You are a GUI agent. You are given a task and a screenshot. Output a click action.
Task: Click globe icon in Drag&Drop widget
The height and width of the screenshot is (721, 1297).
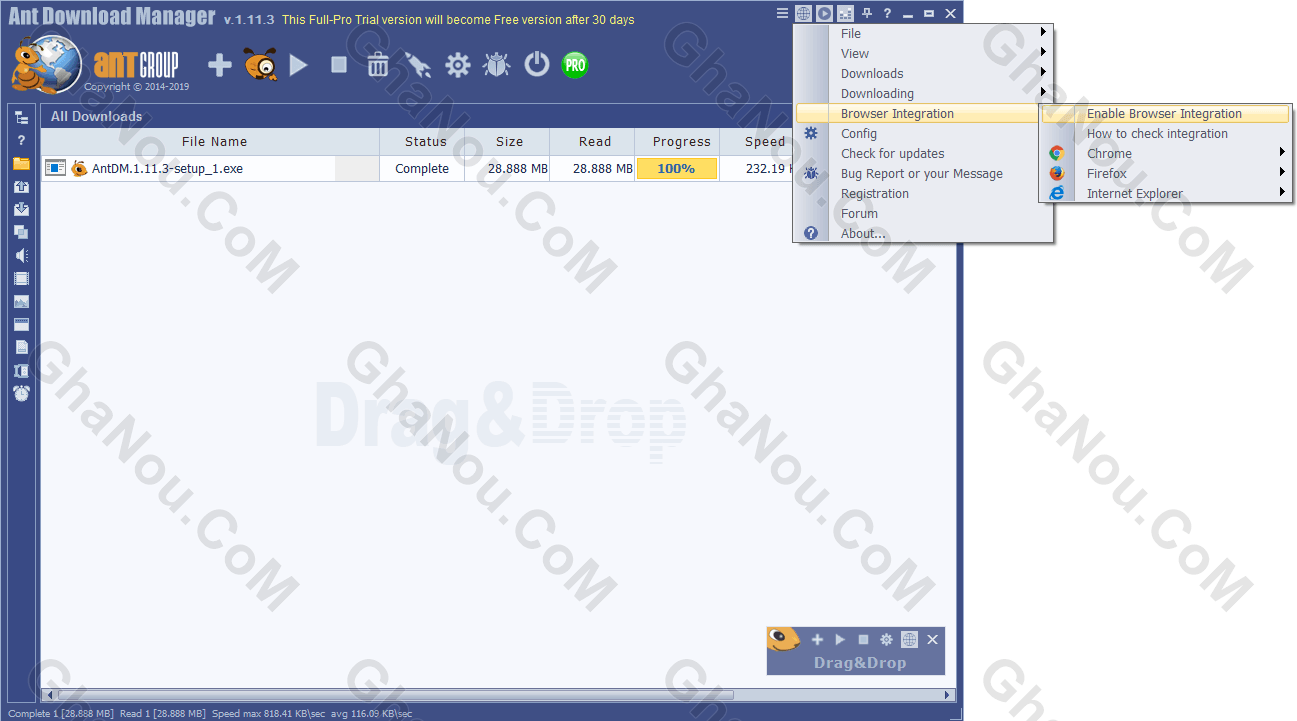[909, 639]
